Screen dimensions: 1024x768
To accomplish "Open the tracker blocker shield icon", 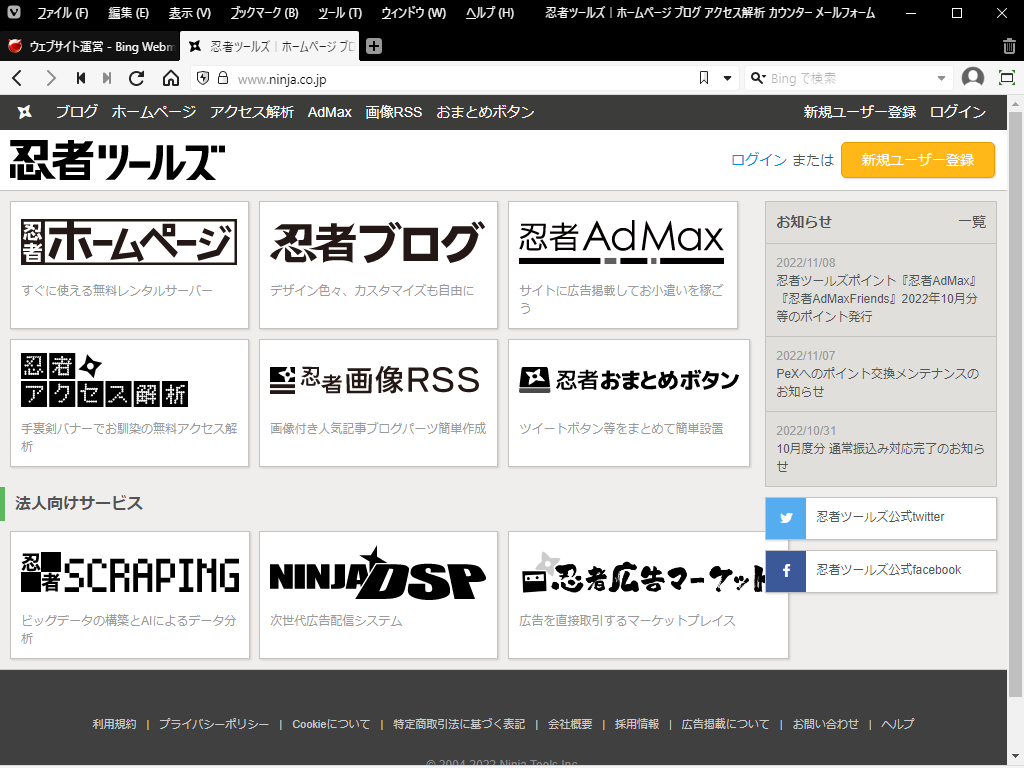I will [x=203, y=78].
